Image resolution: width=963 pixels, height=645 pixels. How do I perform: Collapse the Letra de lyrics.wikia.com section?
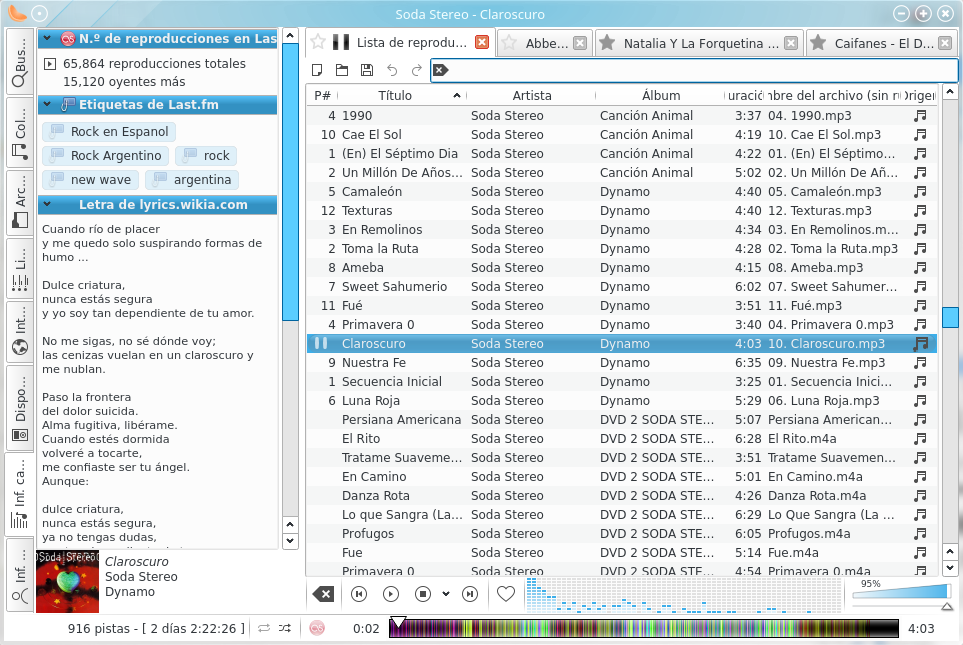[47, 205]
